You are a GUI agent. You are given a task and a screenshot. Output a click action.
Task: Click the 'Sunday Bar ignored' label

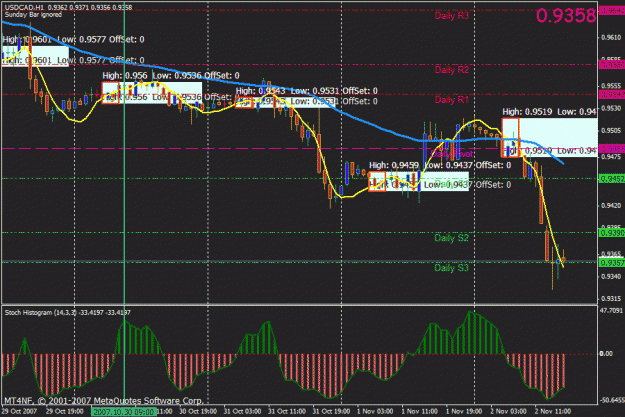coord(33,15)
